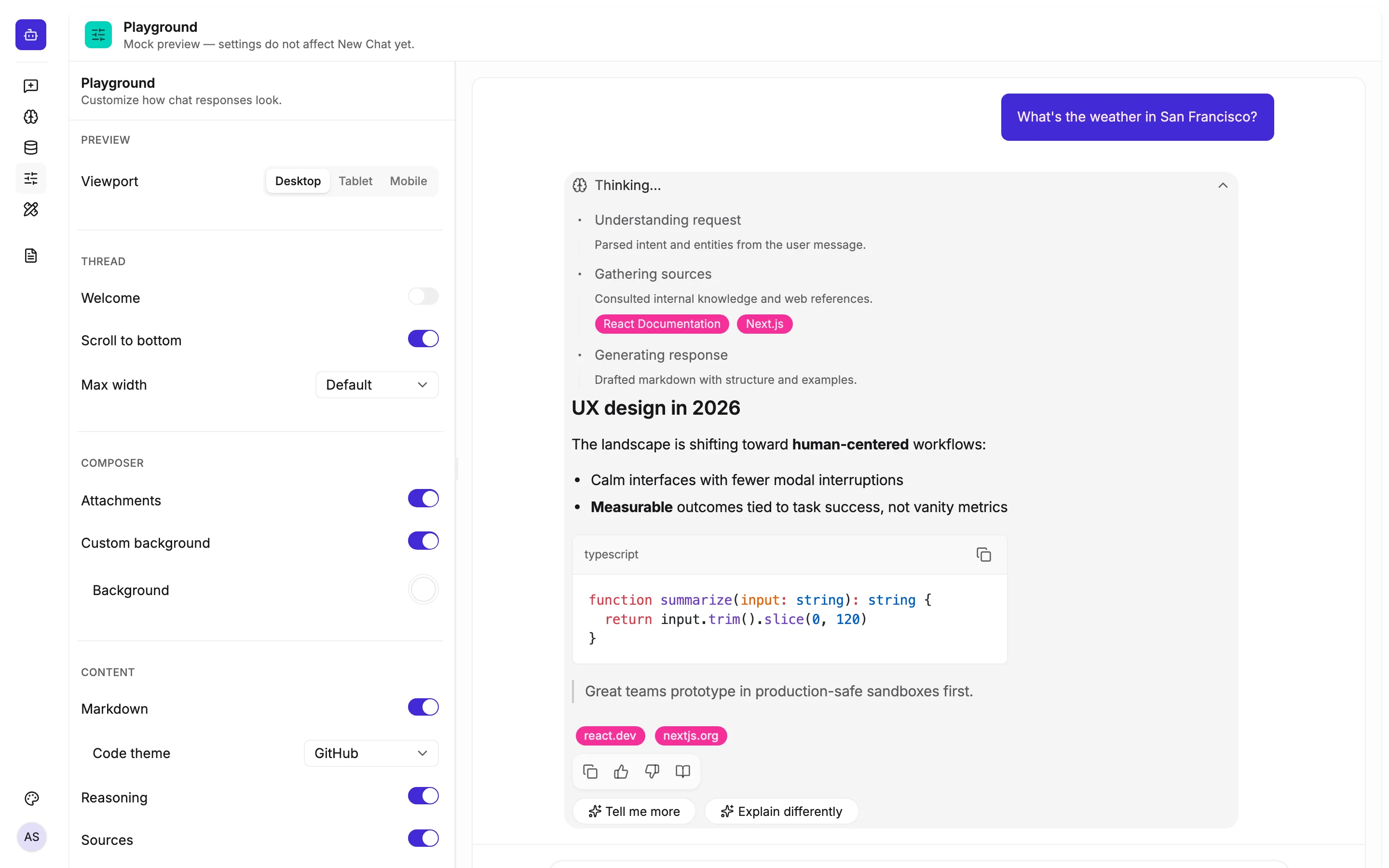Disable Custom background toggle

point(423,541)
